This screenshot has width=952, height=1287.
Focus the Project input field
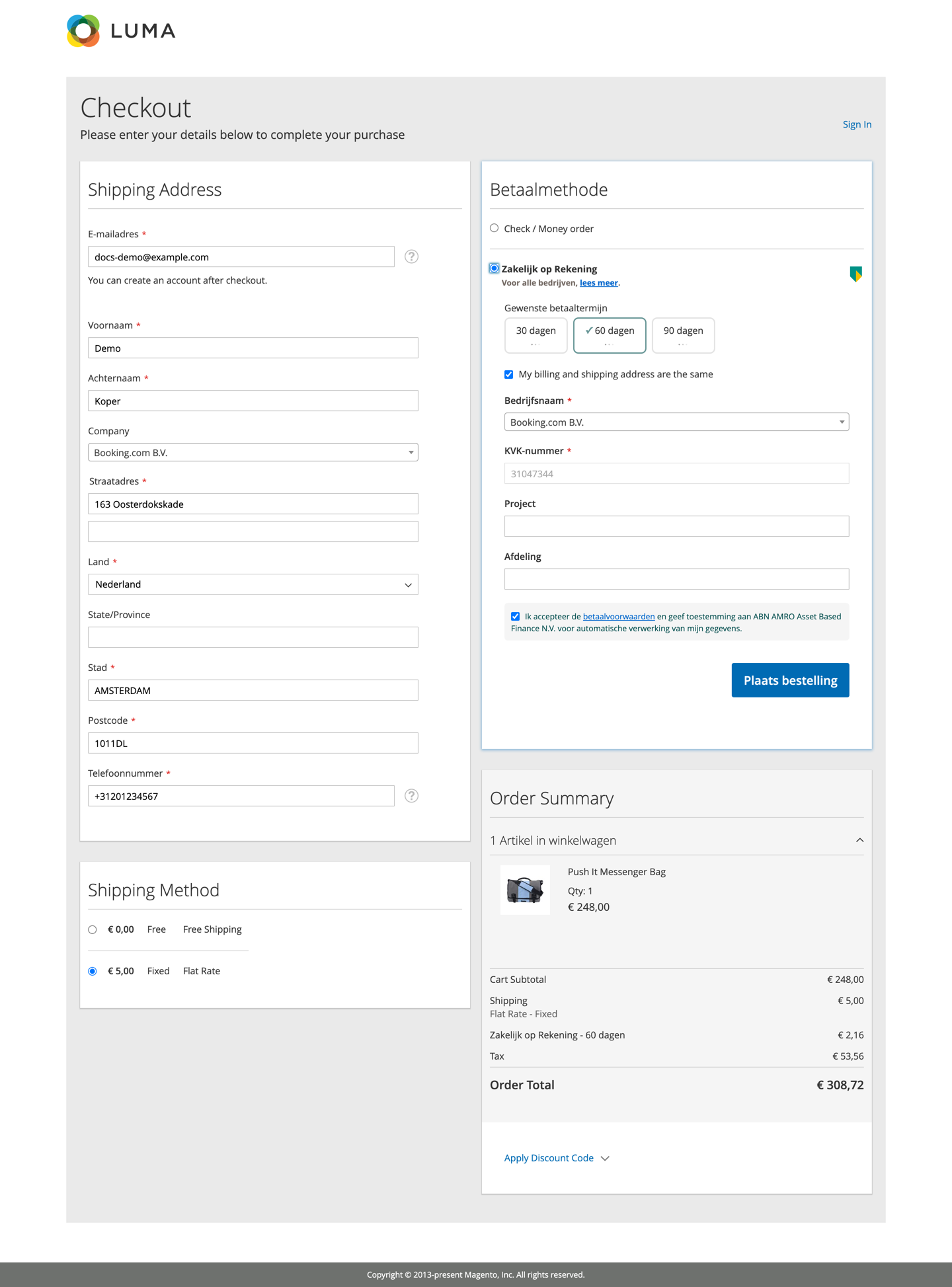click(676, 526)
